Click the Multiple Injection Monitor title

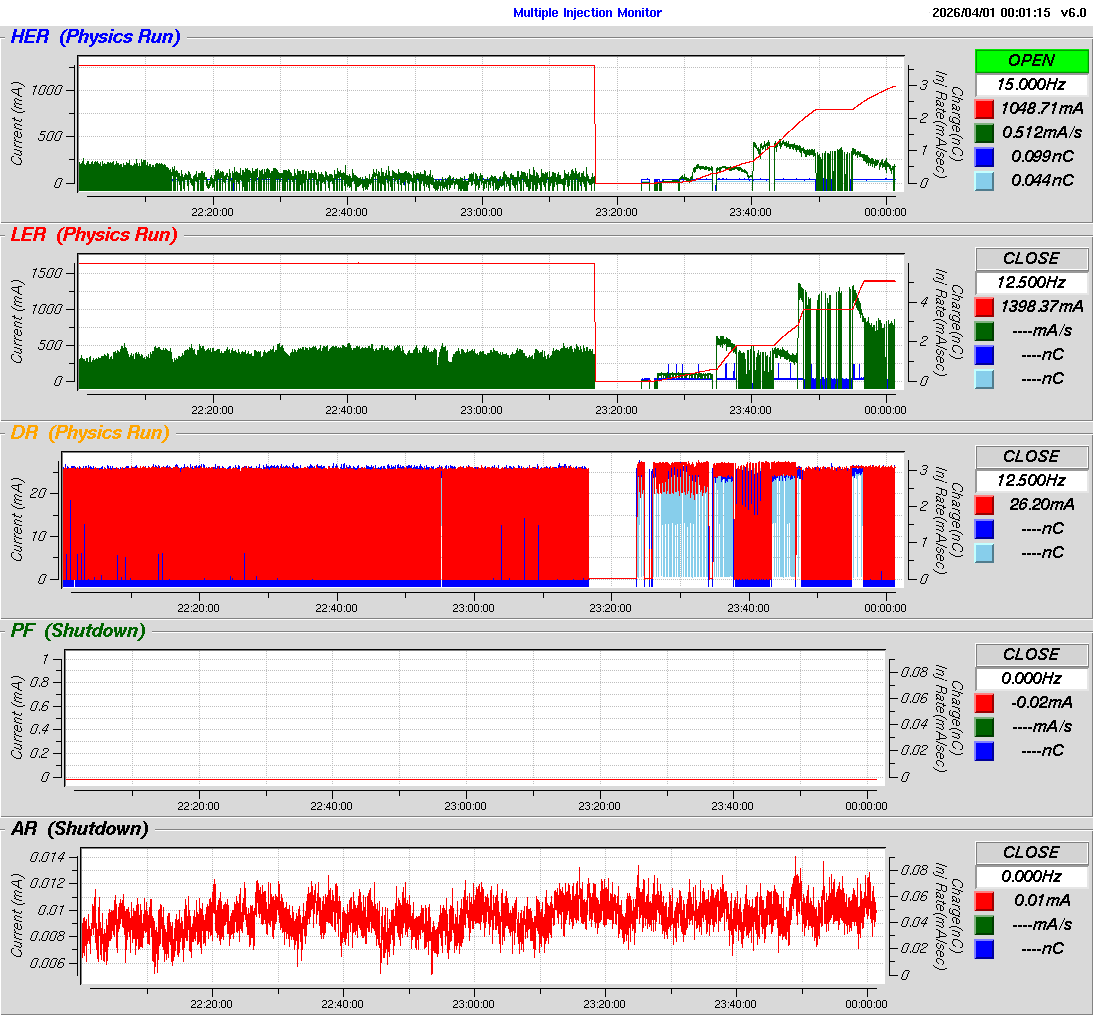pyautogui.click(x=587, y=13)
